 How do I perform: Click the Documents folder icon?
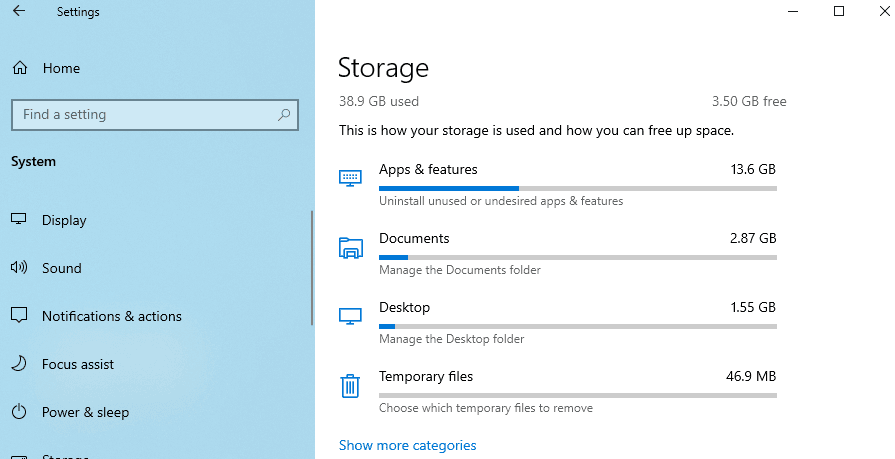[x=350, y=247]
